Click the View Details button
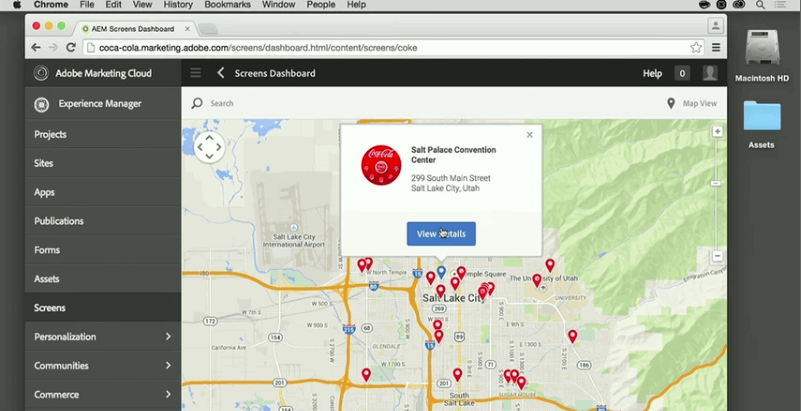Image resolution: width=801 pixels, height=411 pixels. coord(441,234)
